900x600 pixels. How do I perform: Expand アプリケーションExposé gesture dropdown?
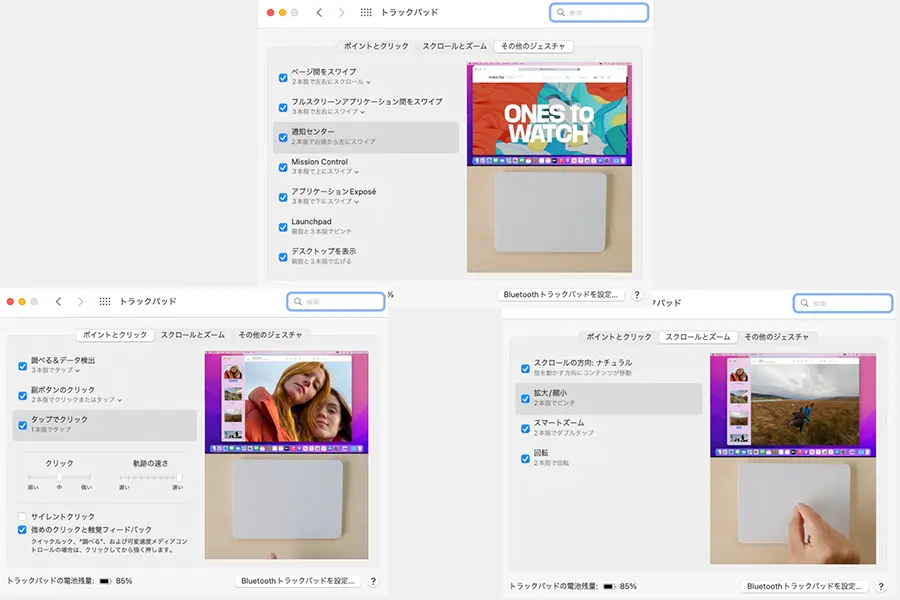click(x=325, y=202)
